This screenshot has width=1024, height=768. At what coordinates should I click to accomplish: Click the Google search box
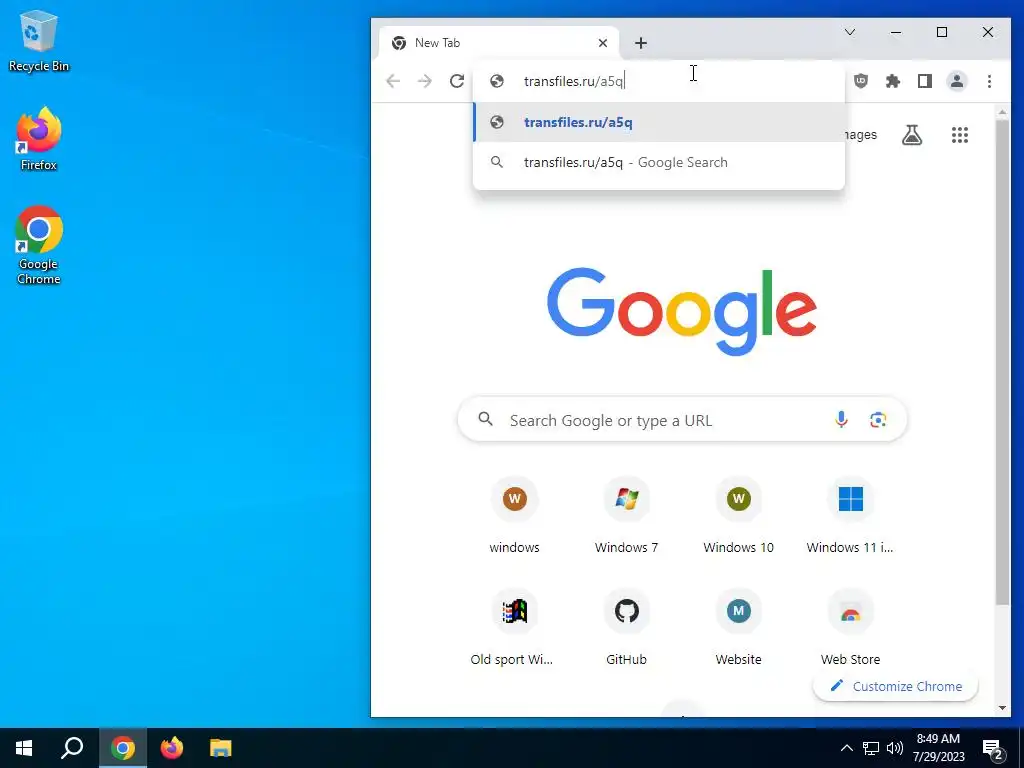682,419
